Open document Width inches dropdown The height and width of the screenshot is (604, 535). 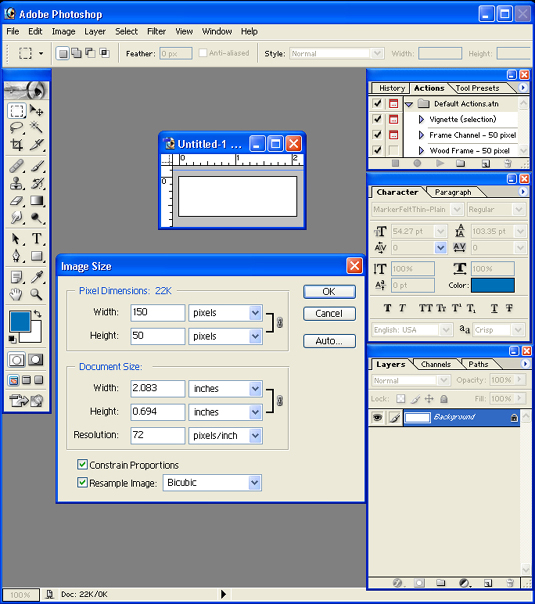pyautogui.click(x=255, y=389)
